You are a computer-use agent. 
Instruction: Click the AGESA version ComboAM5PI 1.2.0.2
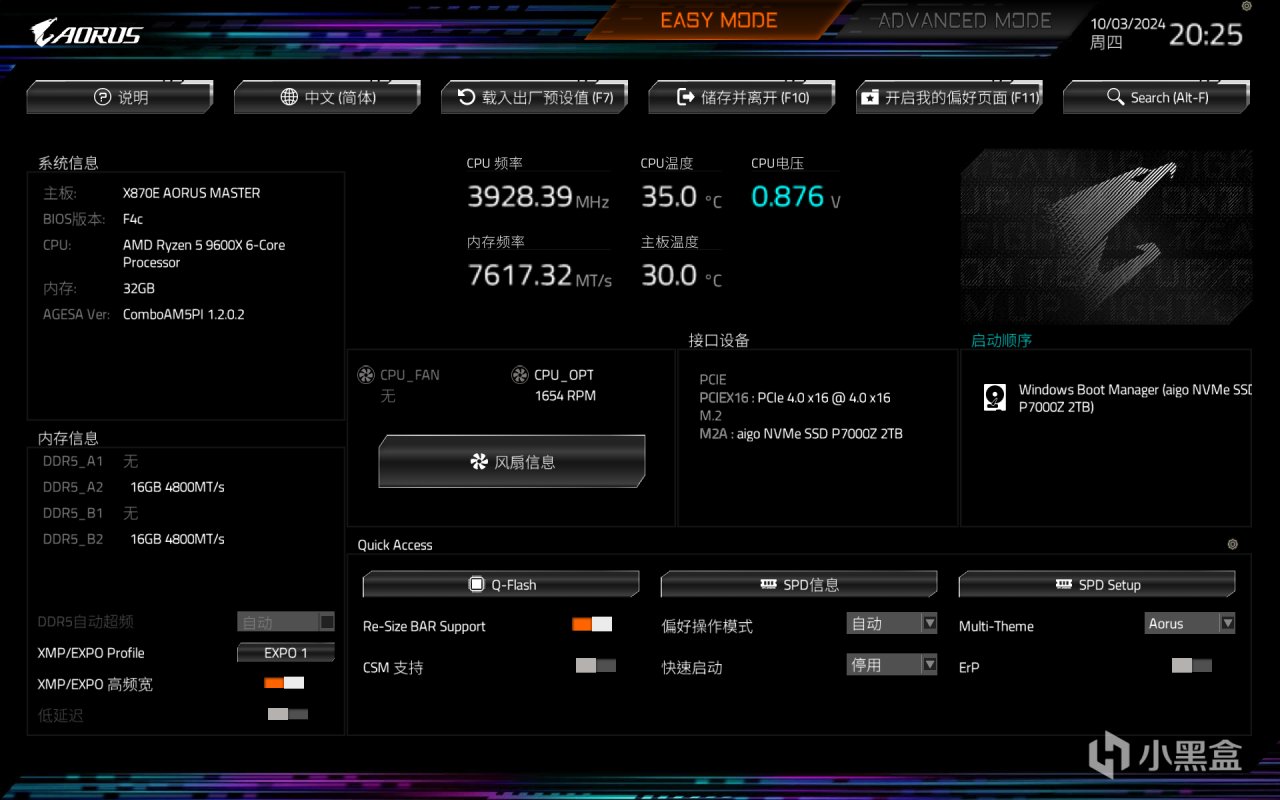(184, 314)
